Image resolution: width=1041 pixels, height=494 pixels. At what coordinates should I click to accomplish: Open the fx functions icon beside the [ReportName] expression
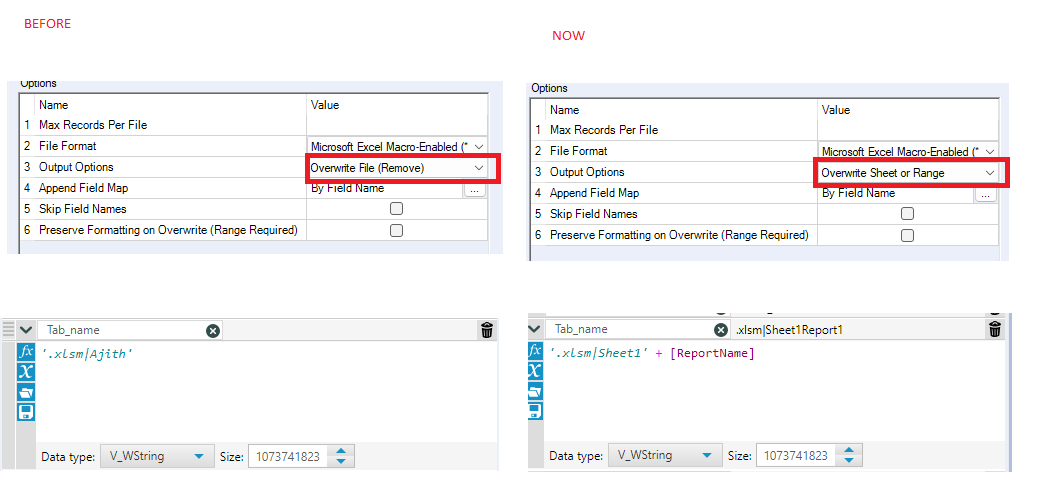[536, 352]
